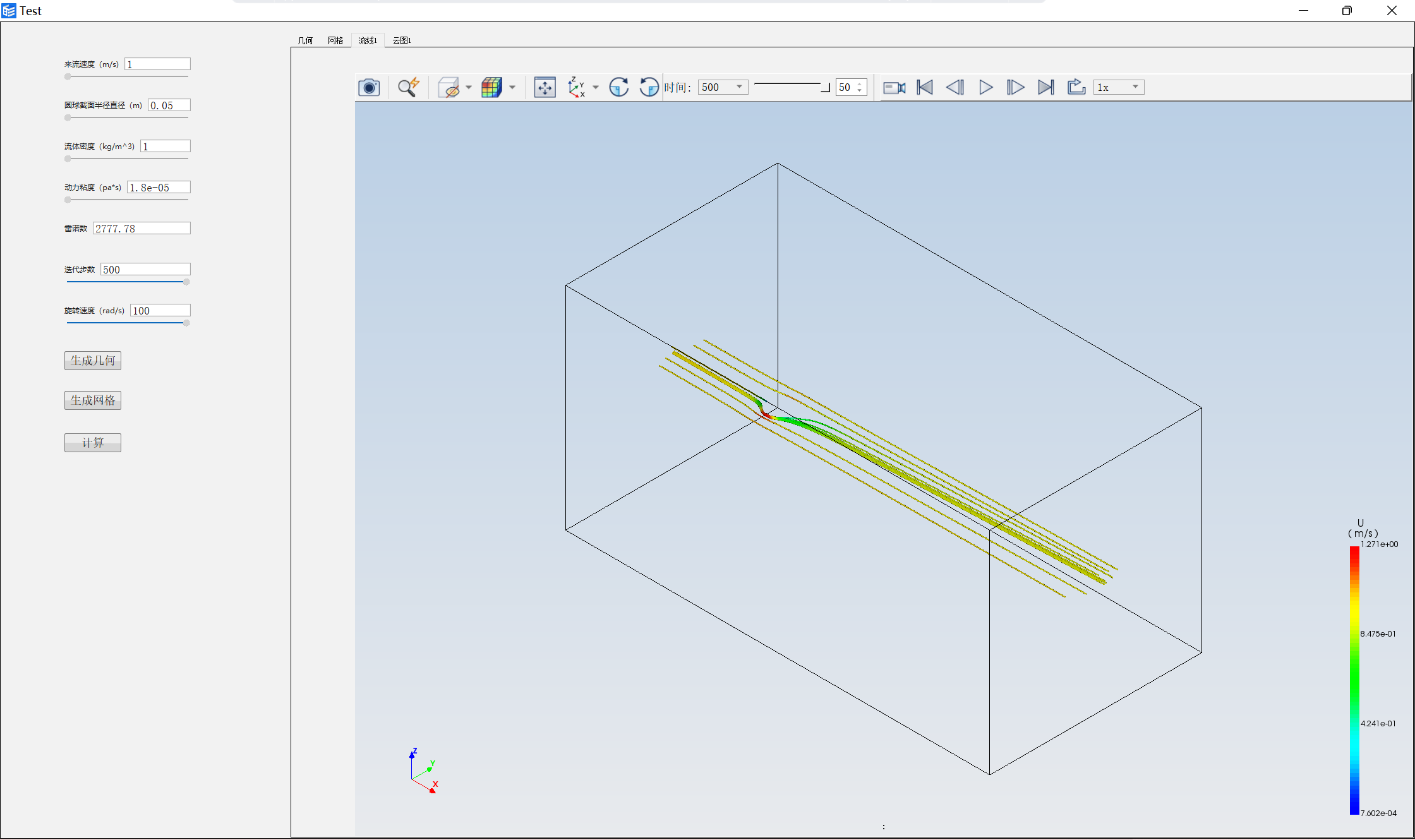Click the time slider handle in toolbar
The image size is (1415, 840).
click(x=825, y=87)
